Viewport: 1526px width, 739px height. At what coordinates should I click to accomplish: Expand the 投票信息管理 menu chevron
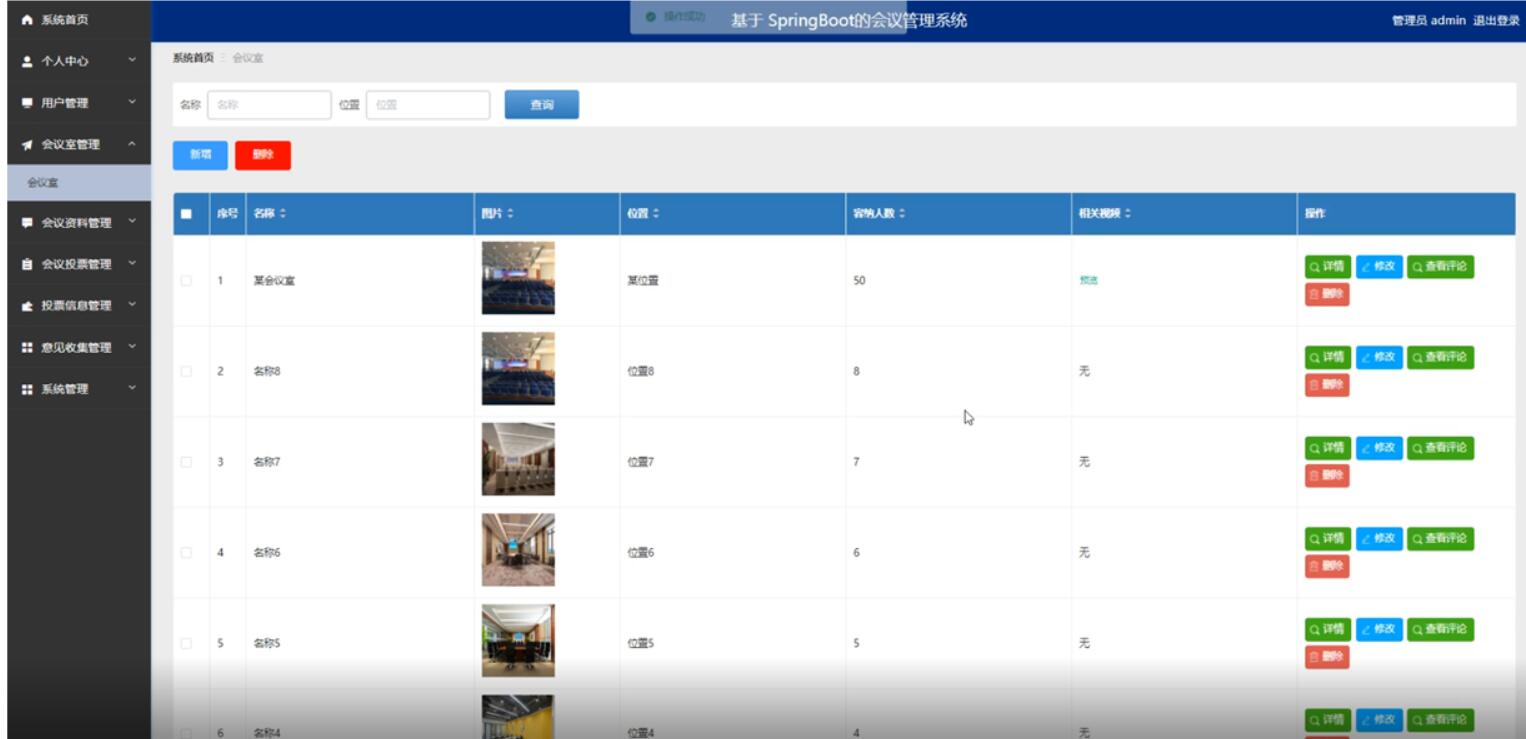[x=132, y=305]
